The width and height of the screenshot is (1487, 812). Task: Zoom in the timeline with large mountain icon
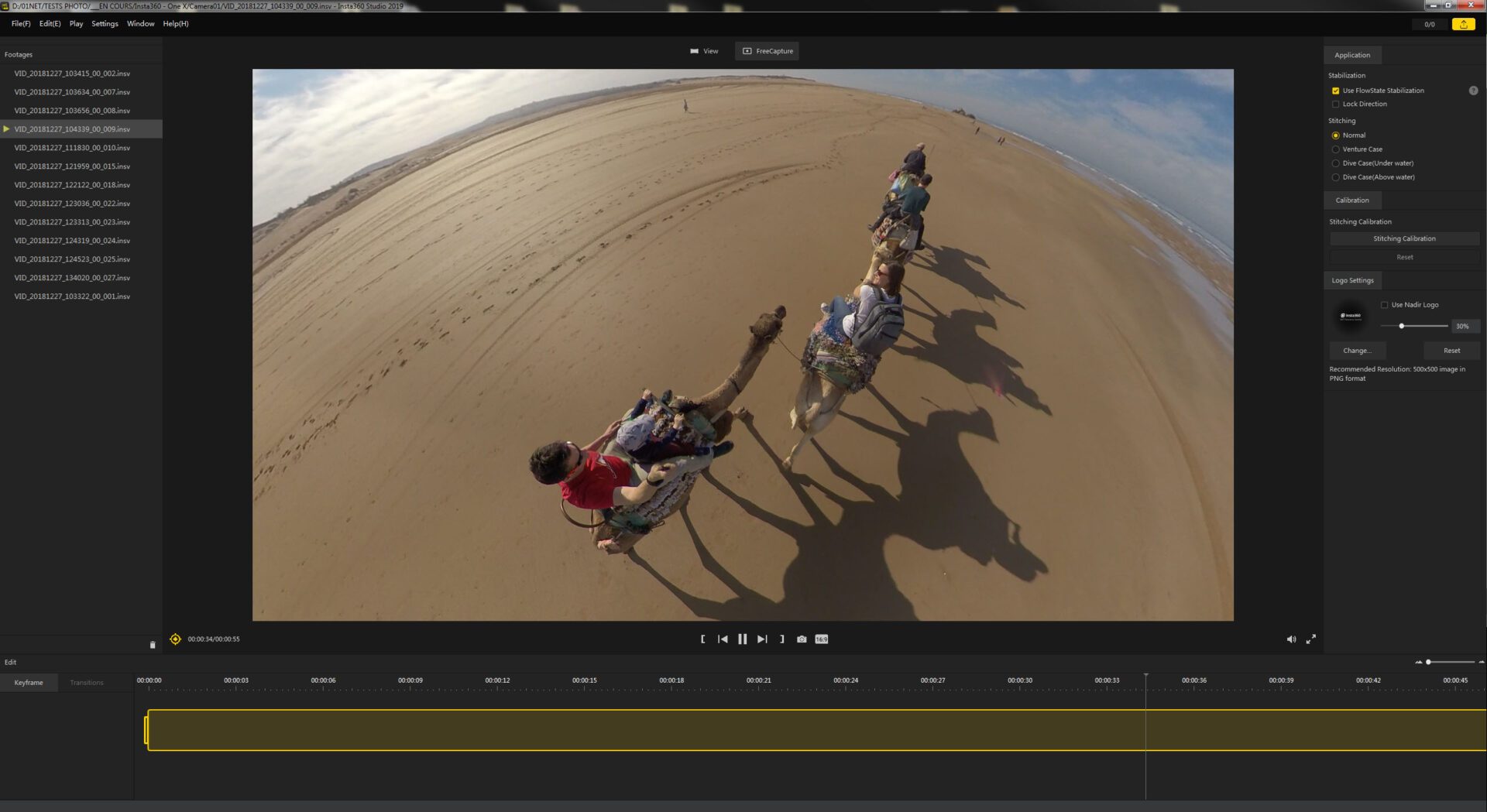(1481, 662)
